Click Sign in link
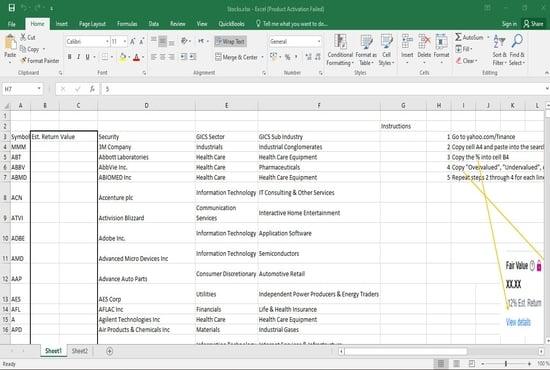 tap(509, 24)
